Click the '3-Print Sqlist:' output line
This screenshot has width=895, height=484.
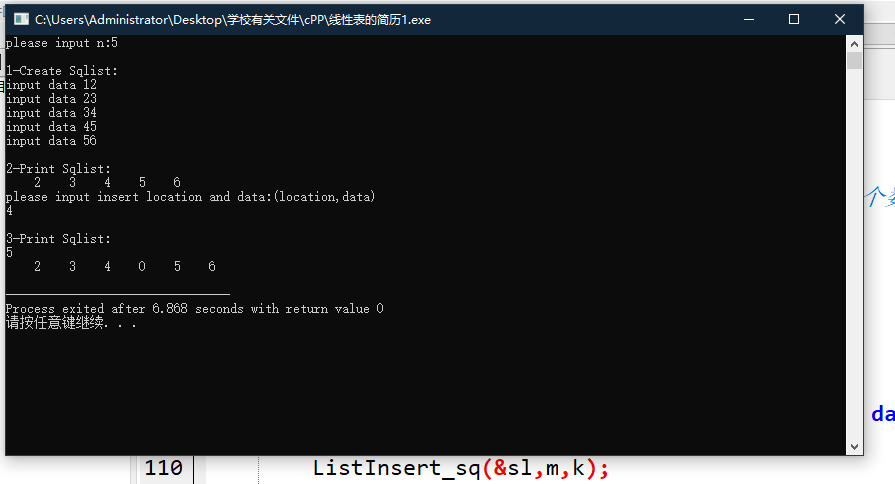[x=58, y=239]
